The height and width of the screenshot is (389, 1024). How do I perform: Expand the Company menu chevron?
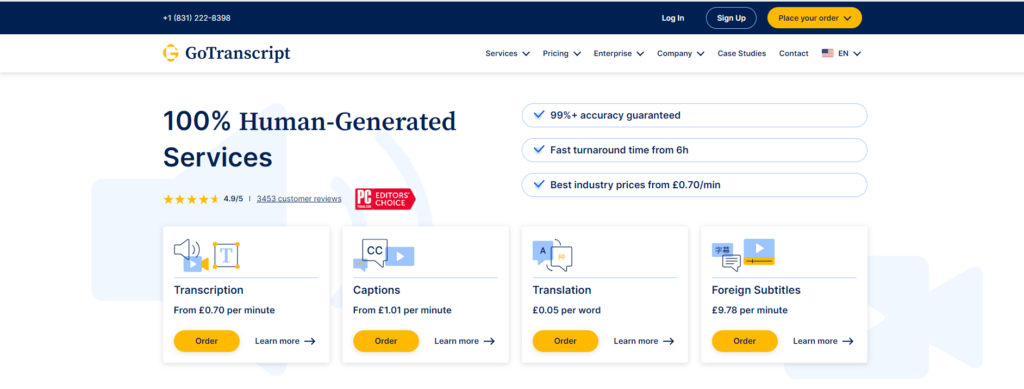click(700, 54)
